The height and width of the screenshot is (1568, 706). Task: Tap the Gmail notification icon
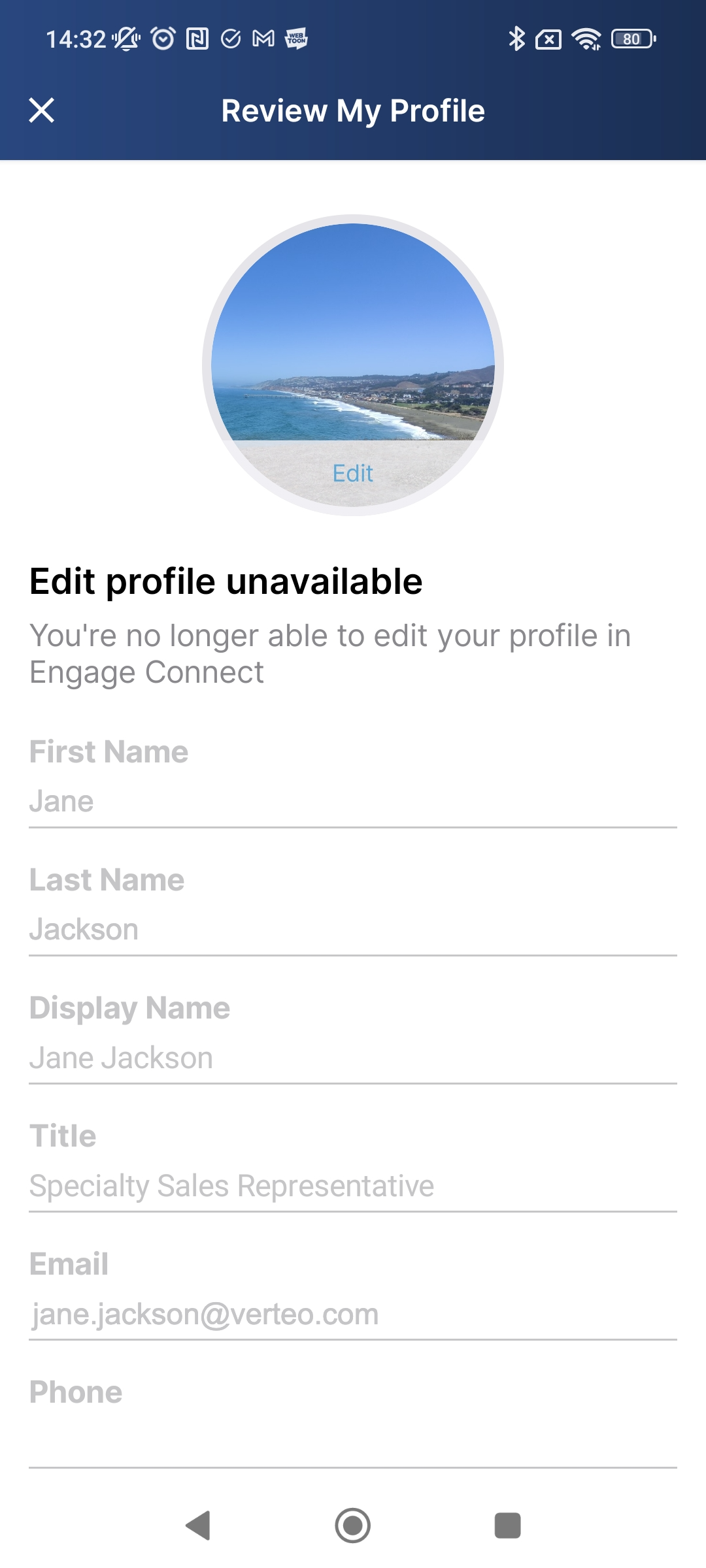coord(263,39)
